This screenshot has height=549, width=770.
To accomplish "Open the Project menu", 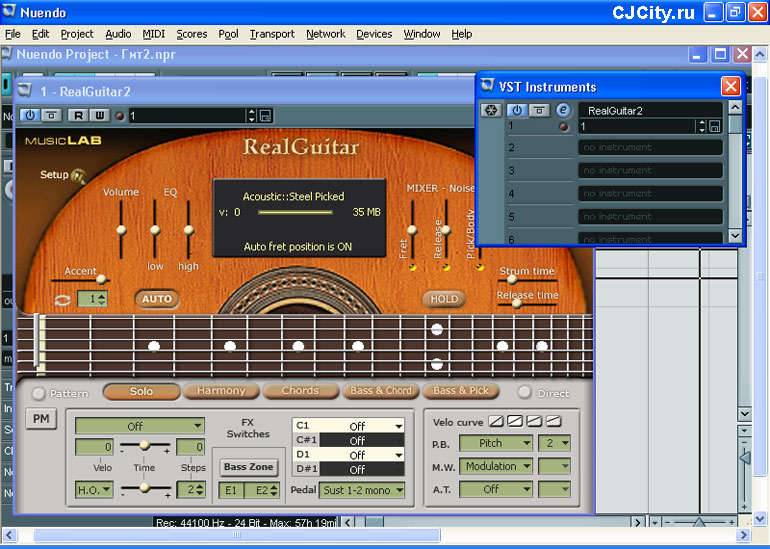I will 77,34.
